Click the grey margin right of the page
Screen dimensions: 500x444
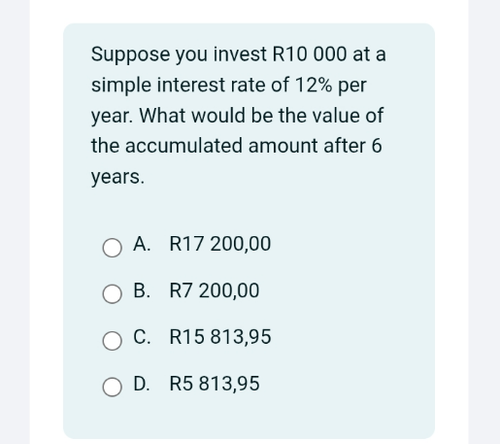(484, 222)
